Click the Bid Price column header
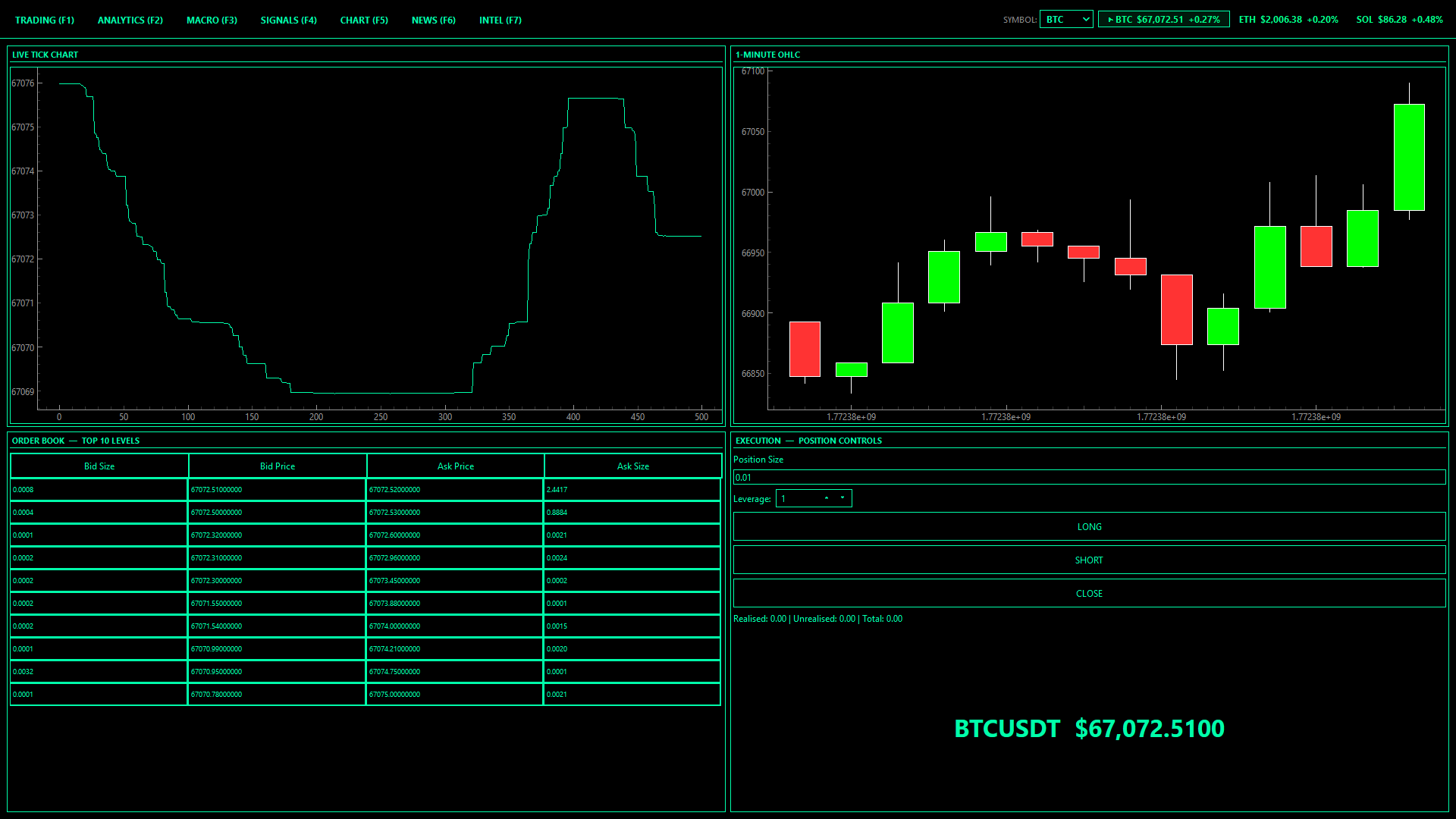This screenshot has width=1456, height=819. (x=278, y=466)
